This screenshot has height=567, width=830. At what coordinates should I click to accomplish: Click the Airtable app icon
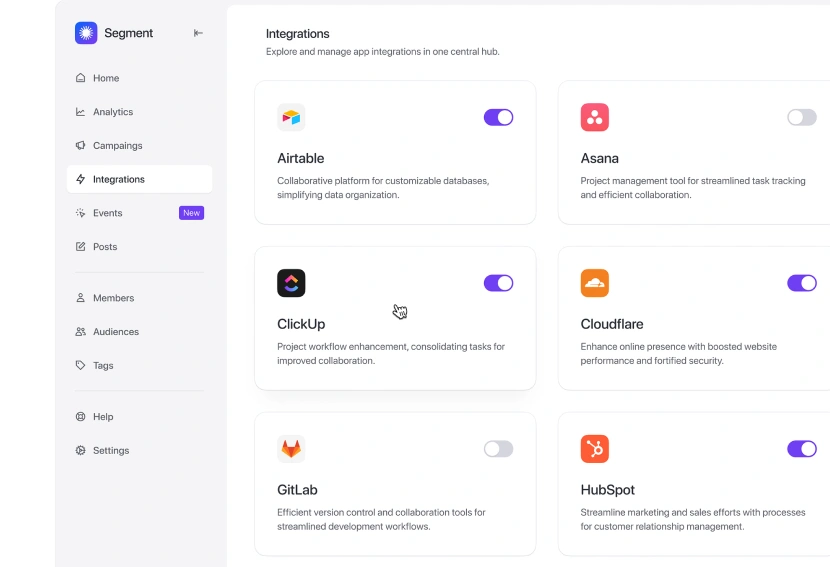(291, 117)
